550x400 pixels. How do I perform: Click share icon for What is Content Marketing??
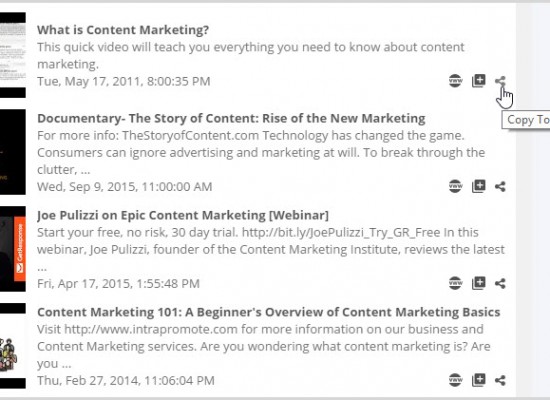click(x=500, y=81)
